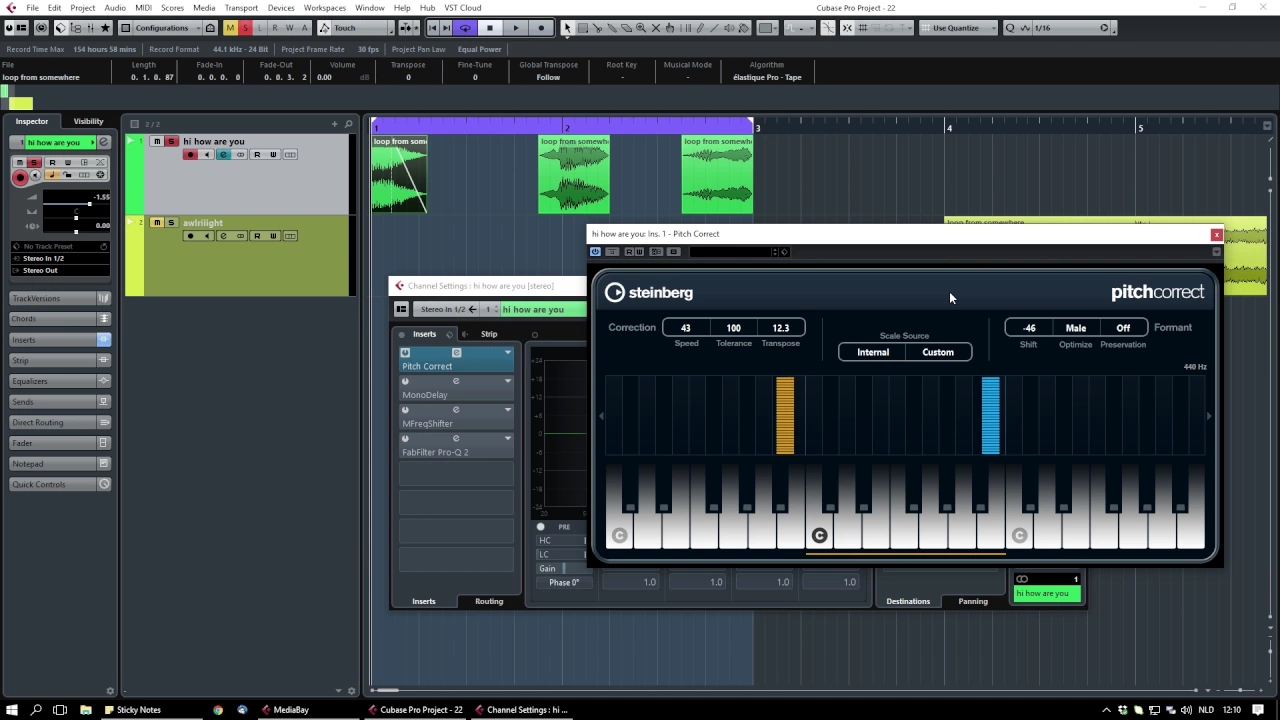Select the Glue tool
The image size is (1280, 720).
click(x=613, y=28)
